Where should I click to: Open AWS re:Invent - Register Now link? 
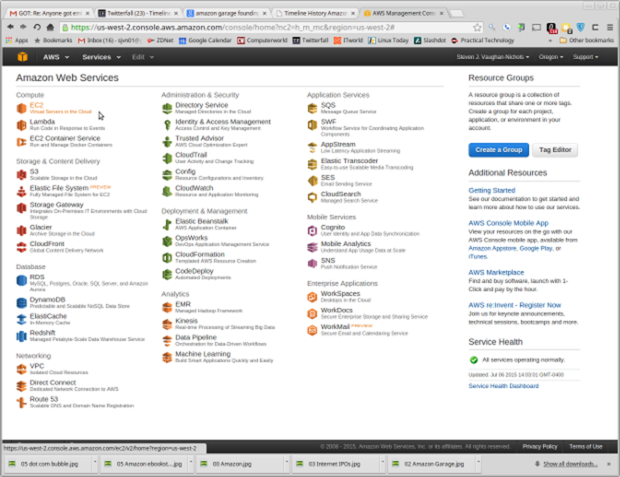[x=514, y=305]
